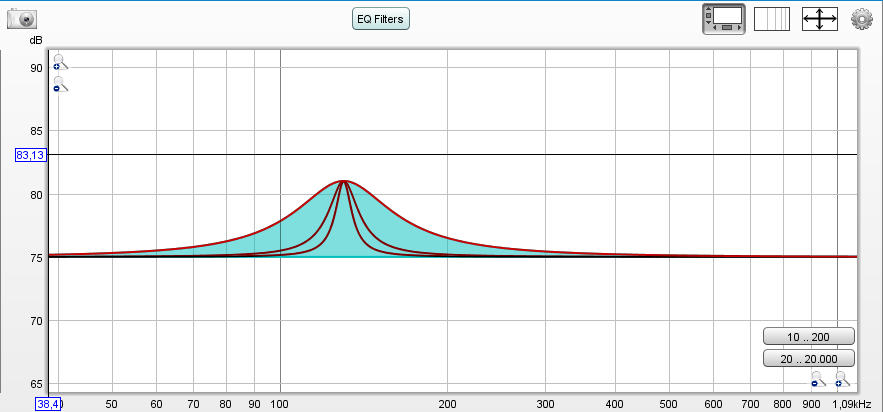Click the four-arrow fit-to-data icon
This screenshot has height=412, width=883.
click(x=819, y=19)
